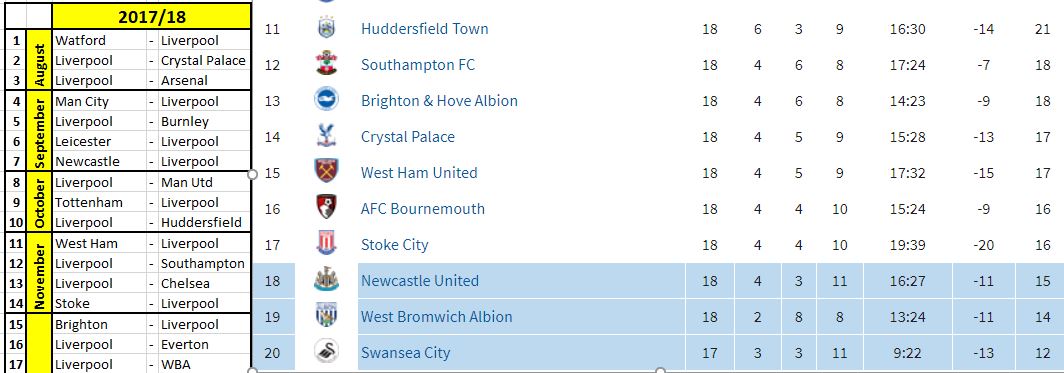Click the Huddersfield Town club crest
This screenshot has height=373, width=1064.
pyautogui.click(x=326, y=28)
